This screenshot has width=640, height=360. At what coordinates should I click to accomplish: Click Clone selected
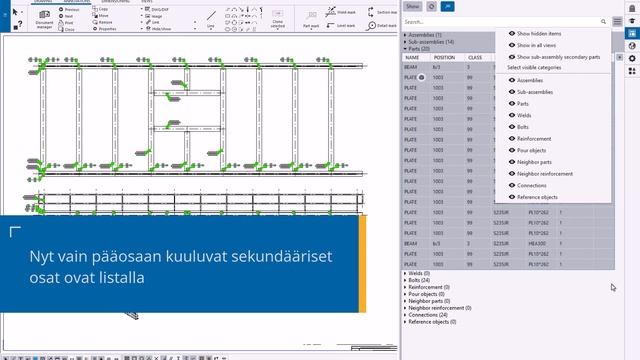[278, 19]
